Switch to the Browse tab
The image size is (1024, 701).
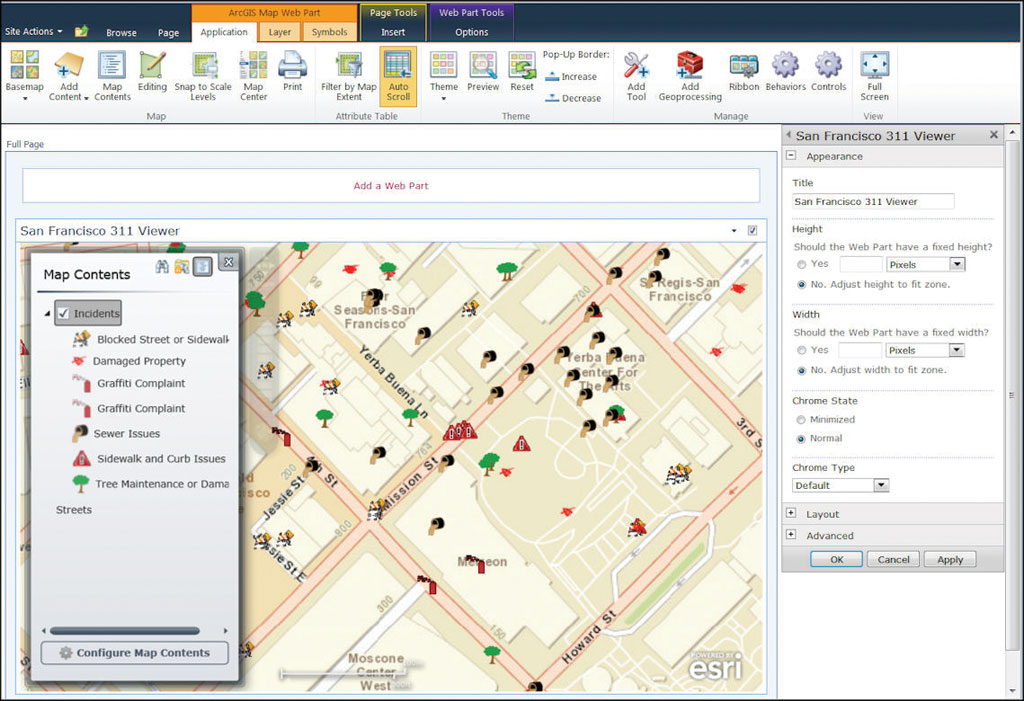[121, 32]
